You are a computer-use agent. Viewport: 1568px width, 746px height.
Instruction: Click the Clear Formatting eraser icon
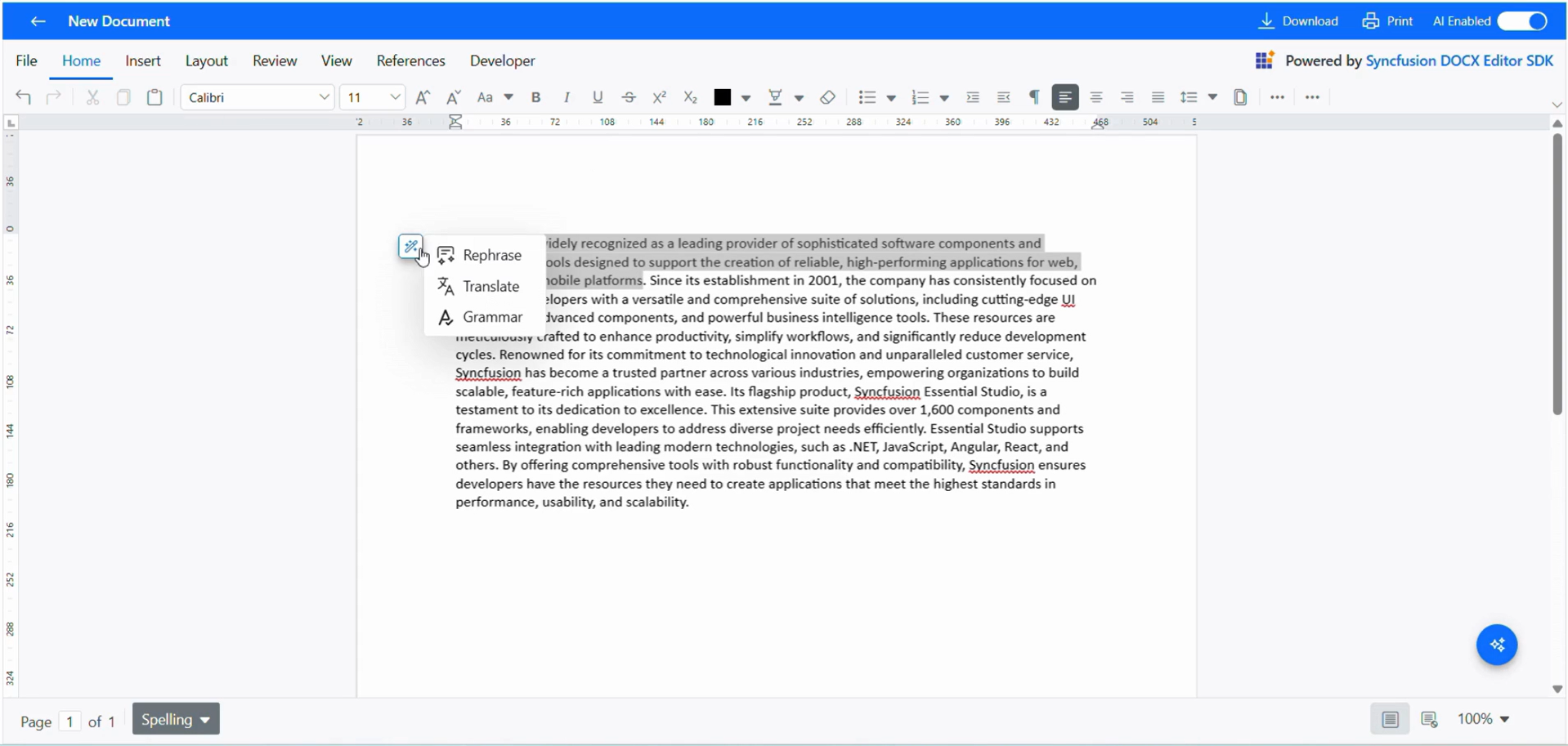(x=827, y=97)
